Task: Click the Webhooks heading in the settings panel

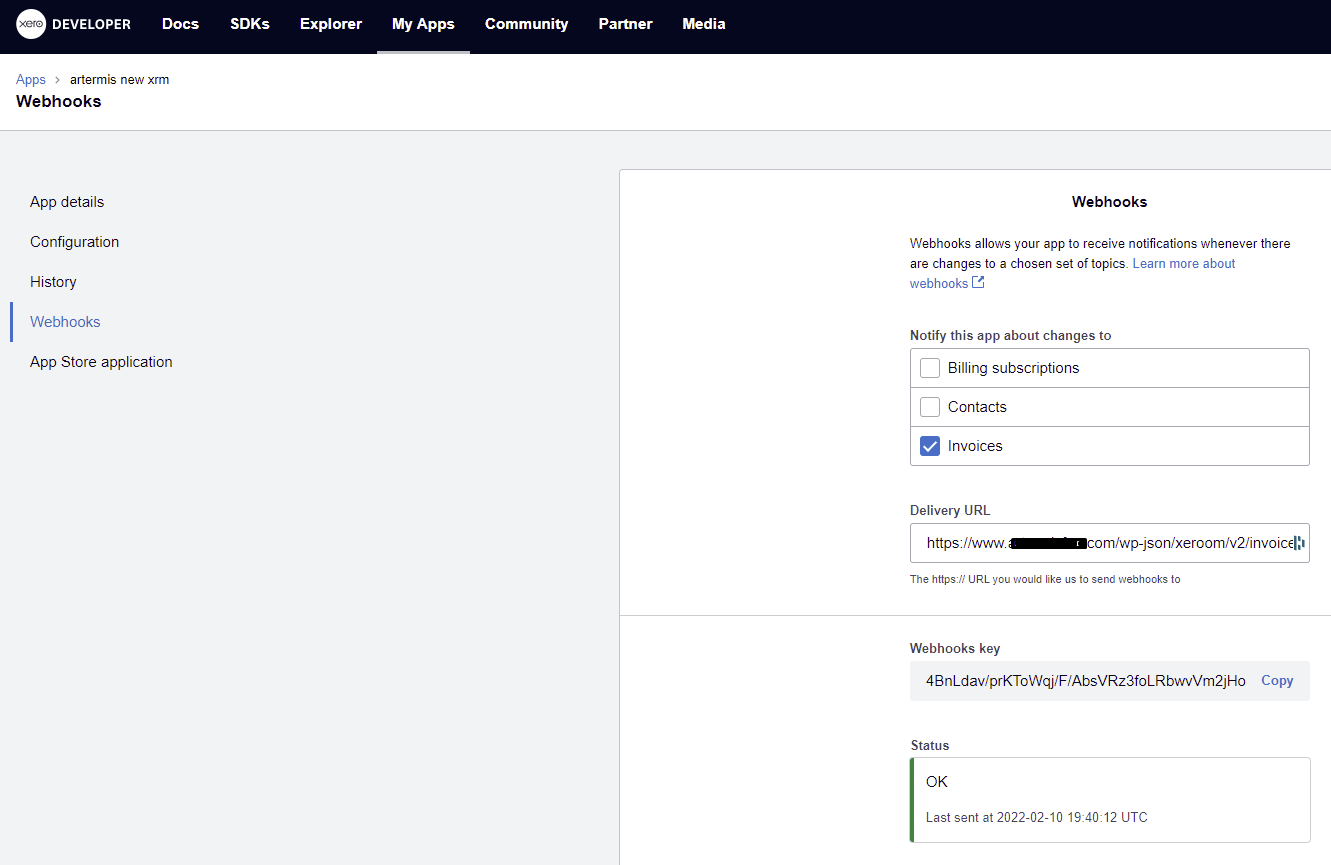Action: tap(1109, 202)
